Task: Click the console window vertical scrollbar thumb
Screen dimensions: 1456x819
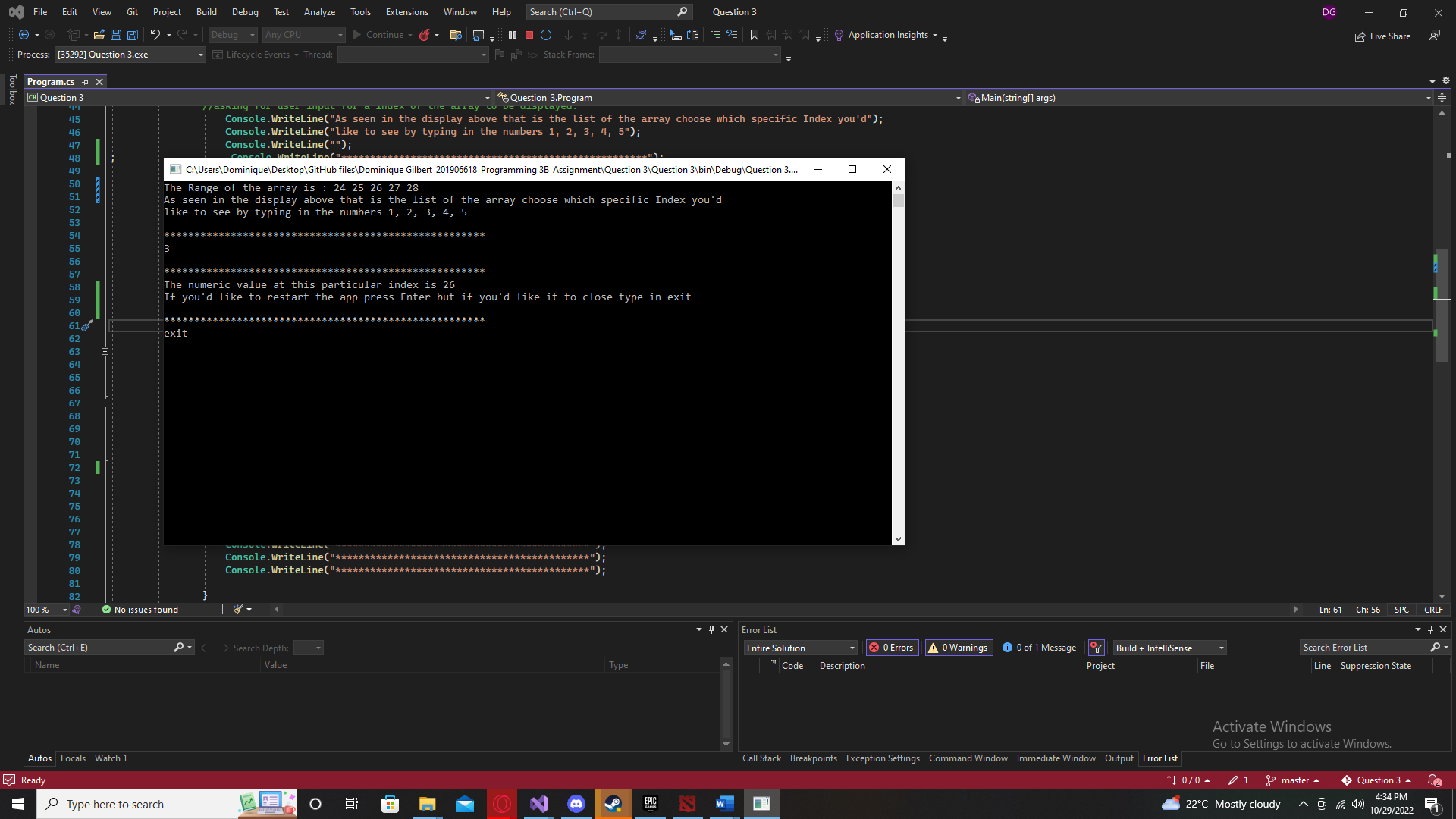Action: click(x=898, y=201)
